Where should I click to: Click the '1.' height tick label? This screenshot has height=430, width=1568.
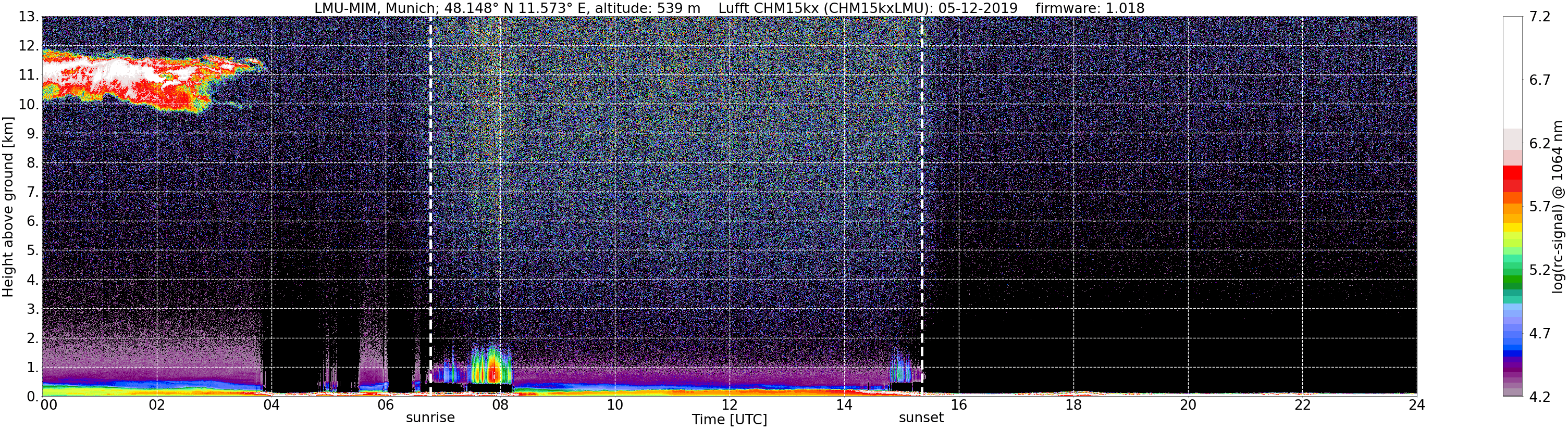[32, 368]
